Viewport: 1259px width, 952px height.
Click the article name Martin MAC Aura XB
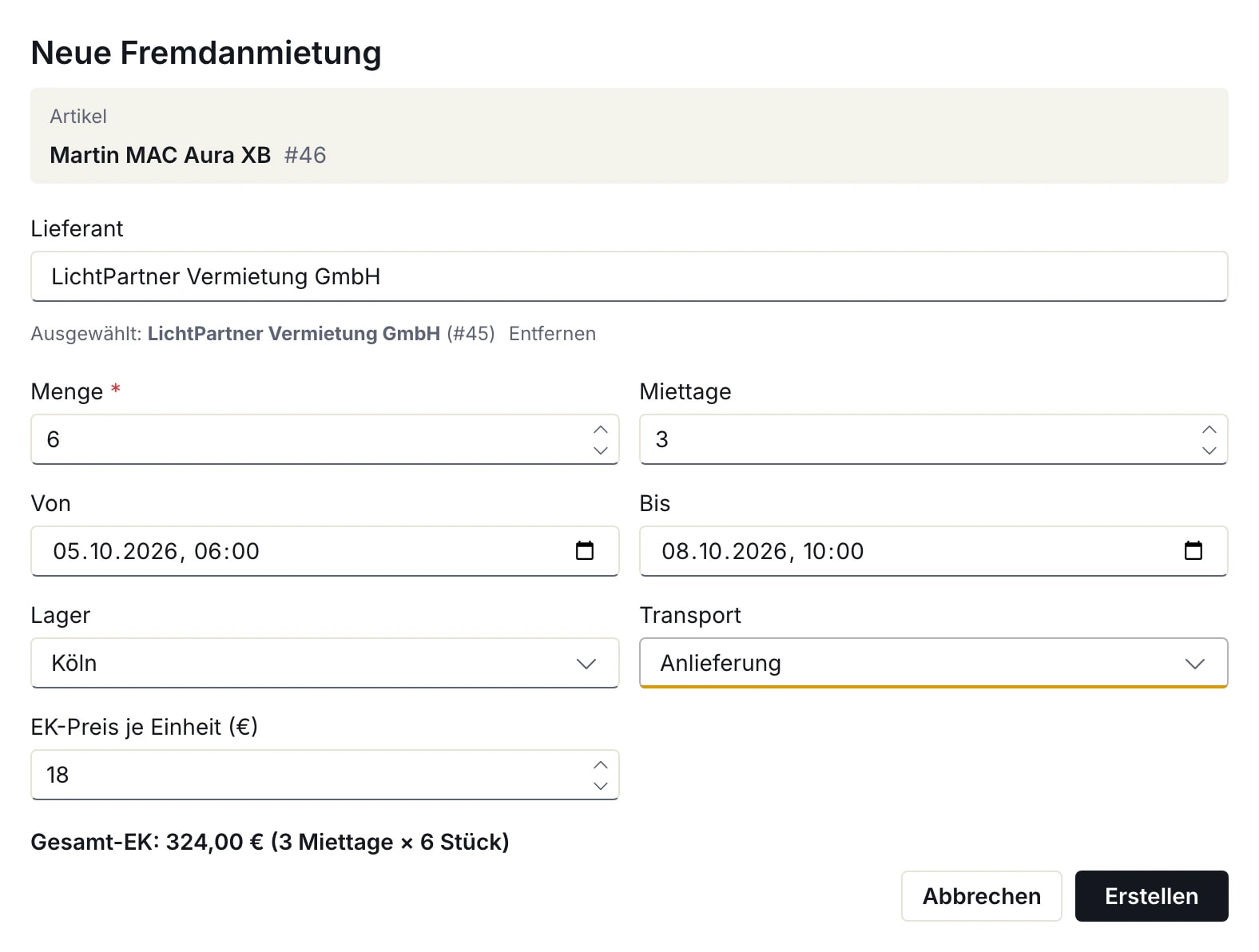(x=161, y=155)
